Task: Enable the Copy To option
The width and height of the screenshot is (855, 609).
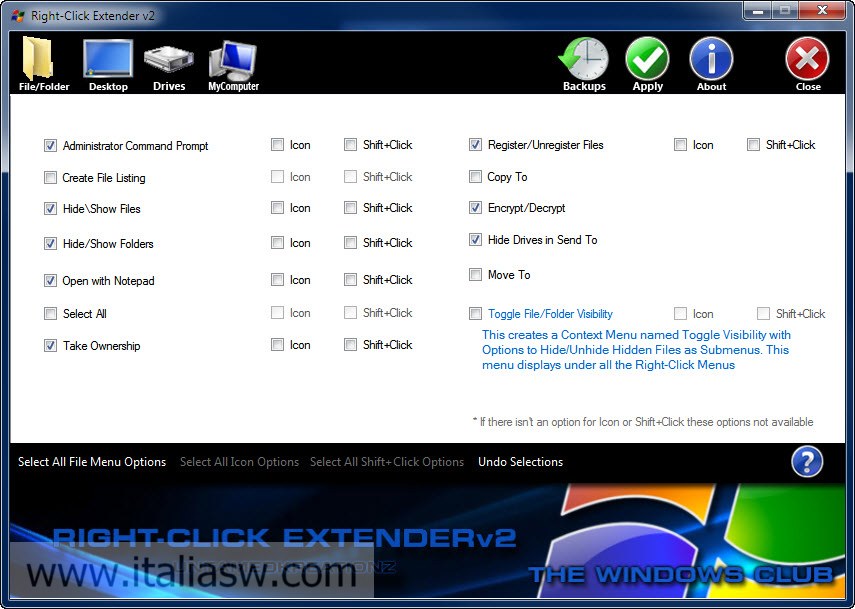Action: (475, 177)
